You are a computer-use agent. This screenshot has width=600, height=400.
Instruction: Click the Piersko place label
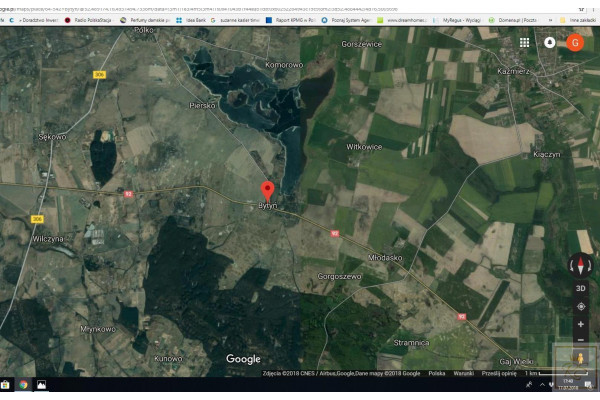click(202, 106)
